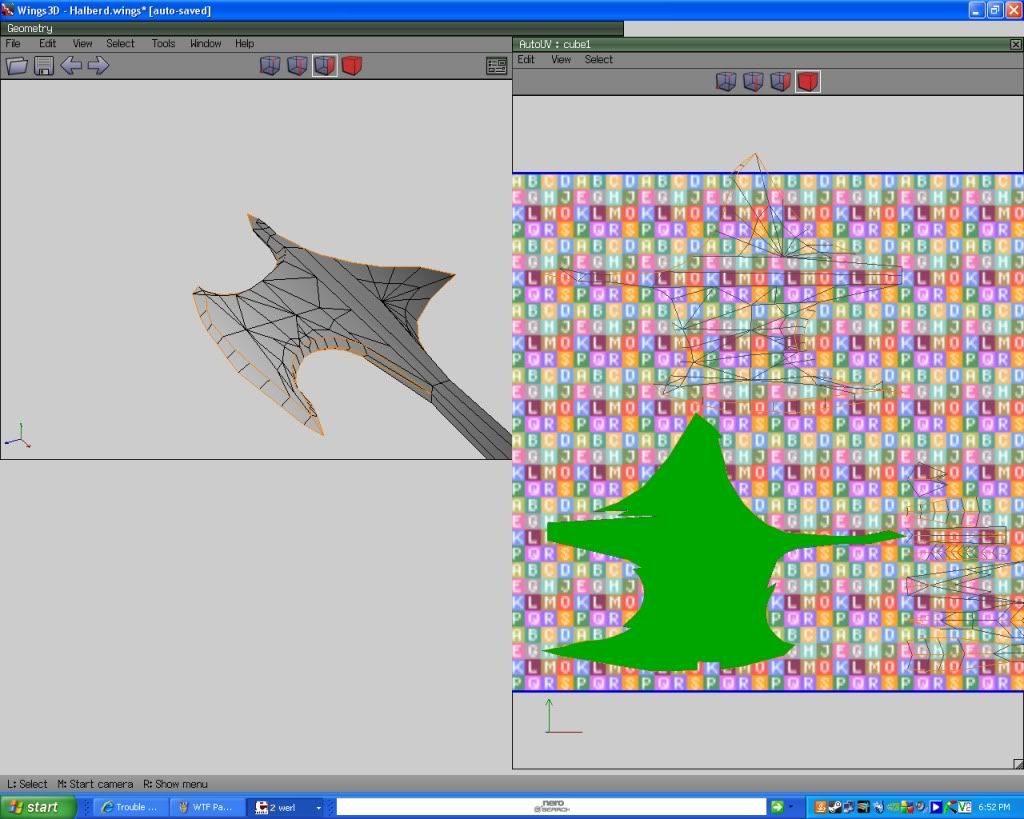The height and width of the screenshot is (819, 1024).
Task: Expand the File menu in Geometry window
Action: [13, 44]
